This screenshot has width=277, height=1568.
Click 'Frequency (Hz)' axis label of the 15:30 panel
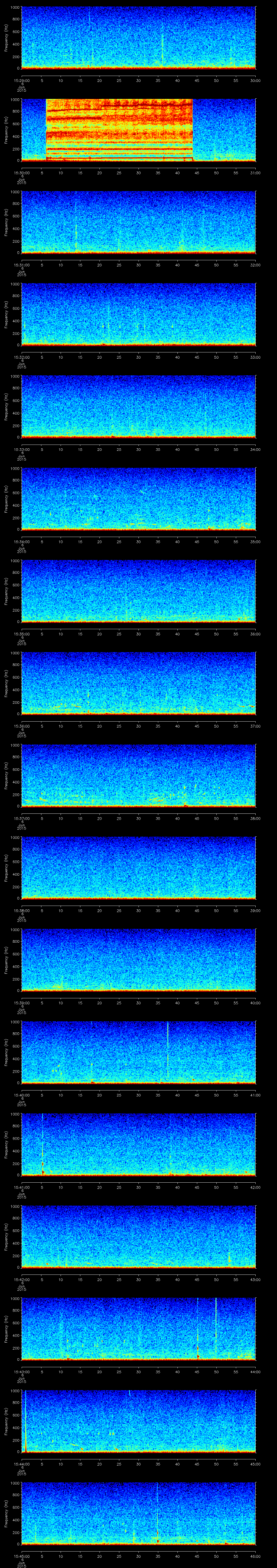click(x=6, y=130)
